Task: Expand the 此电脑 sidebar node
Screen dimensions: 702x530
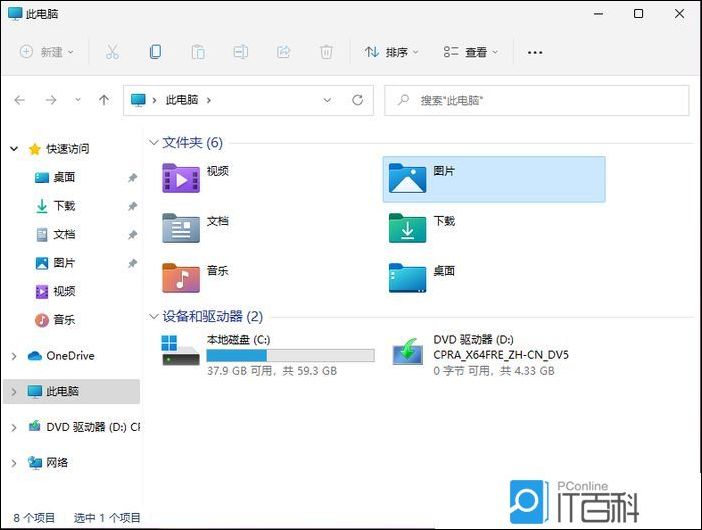Action: click(x=14, y=392)
